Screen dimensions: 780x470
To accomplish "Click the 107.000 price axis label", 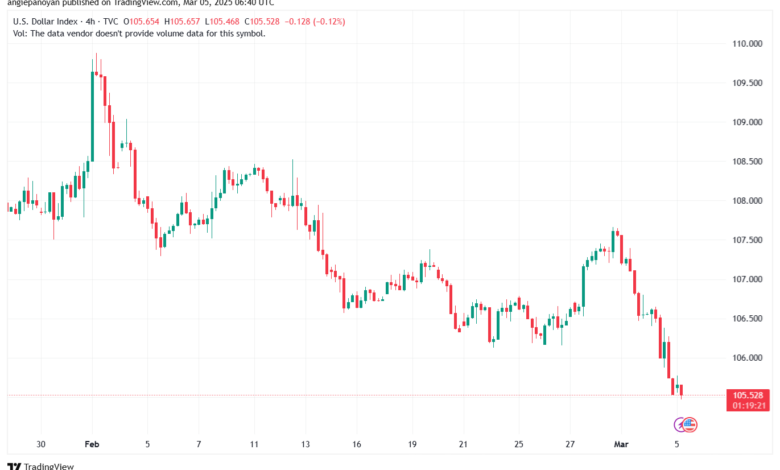I will pos(747,280).
